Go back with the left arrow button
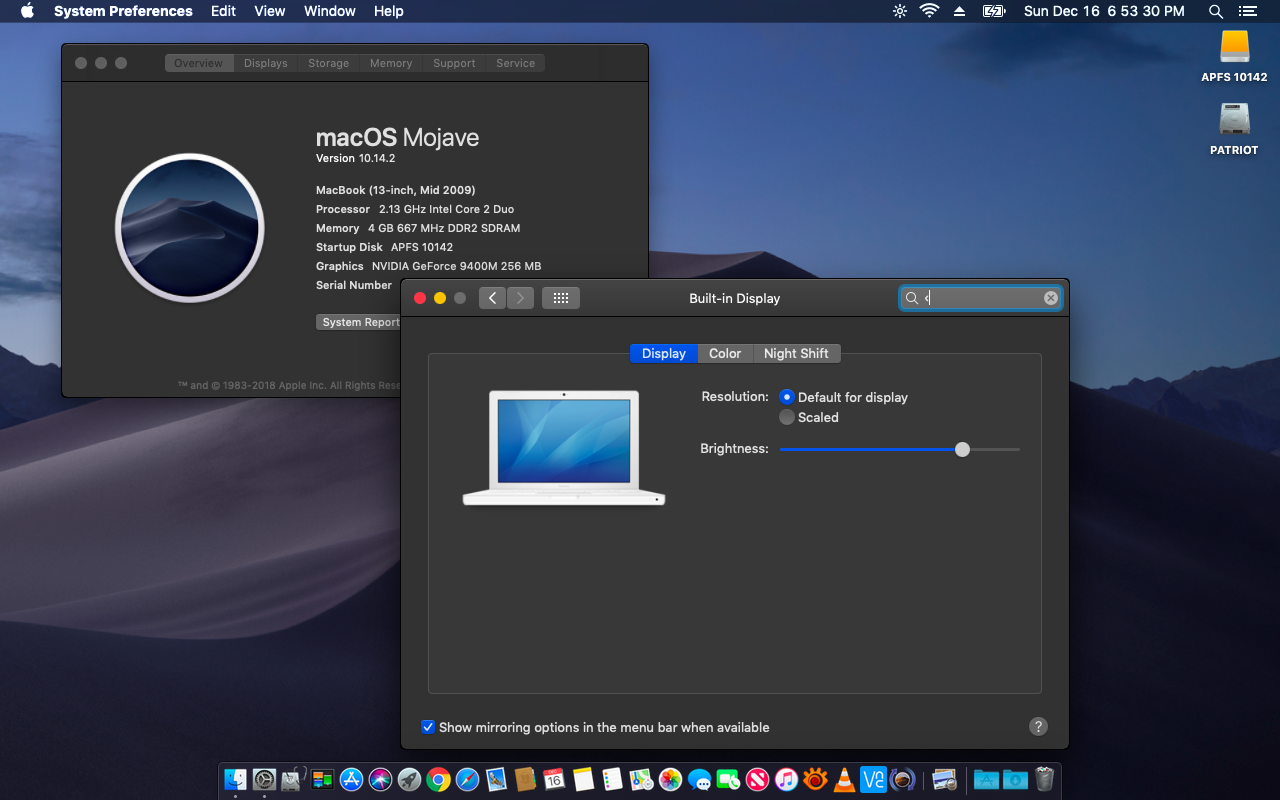This screenshot has width=1280, height=800. click(492, 298)
